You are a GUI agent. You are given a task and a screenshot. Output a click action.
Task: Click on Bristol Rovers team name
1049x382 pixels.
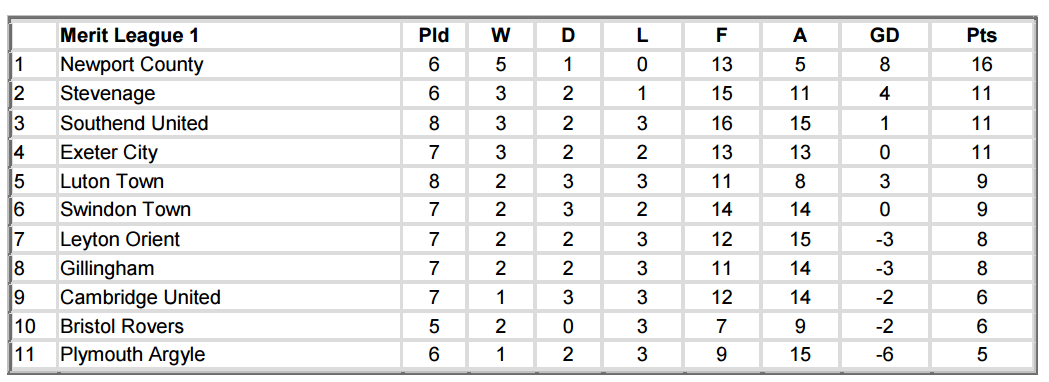pos(122,326)
